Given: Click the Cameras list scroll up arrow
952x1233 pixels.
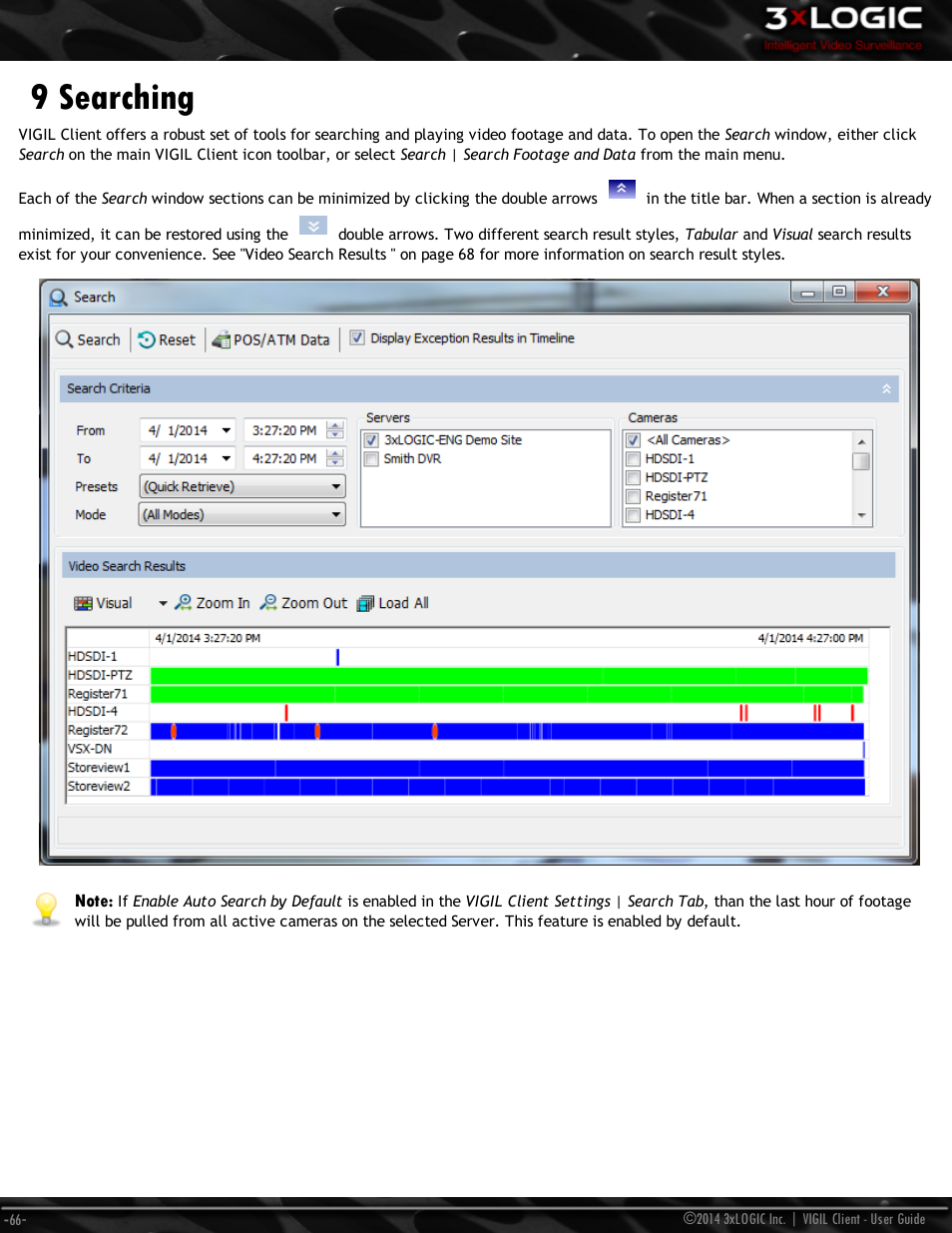Looking at the screenshot, I should pyautogui.click(x=861, y=440).
